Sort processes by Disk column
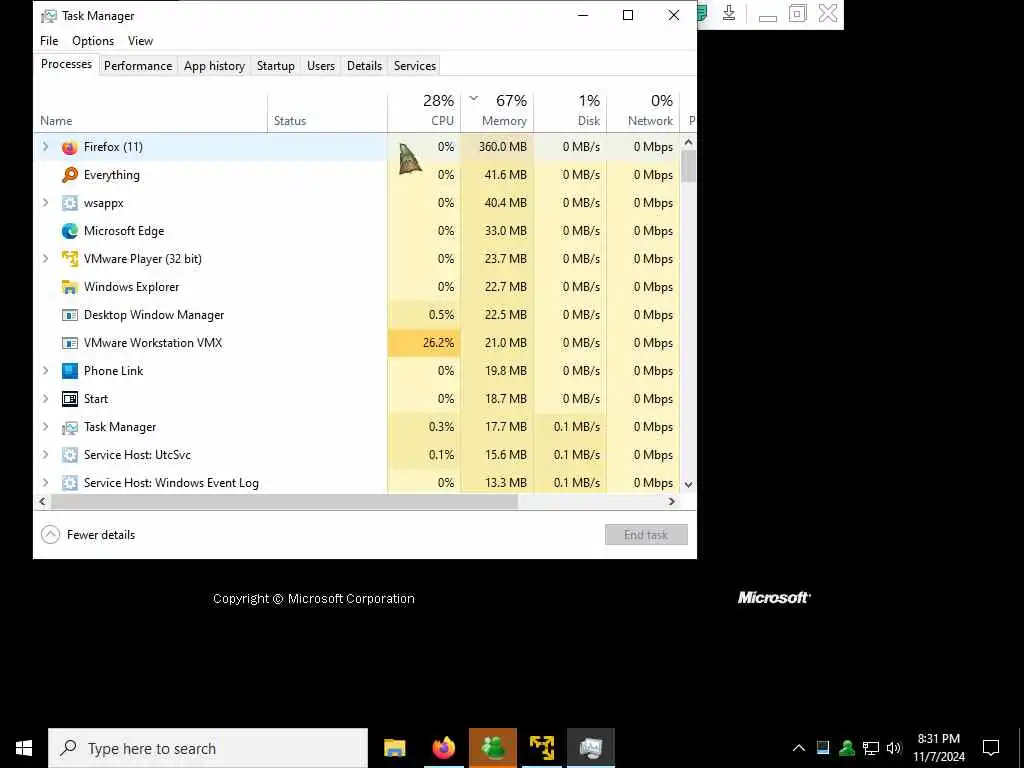The image size is (1024, 768). point(570,113)
